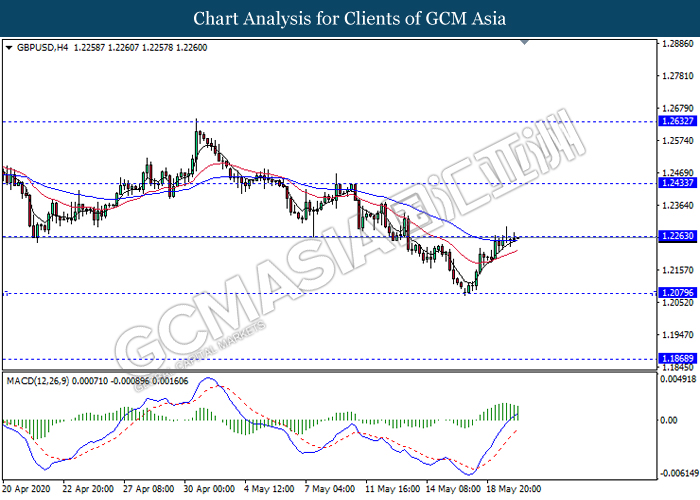Click the 27 Apr 08:00 time label
The width and height of the screenshot is (700, 500).
click(148, 489)
